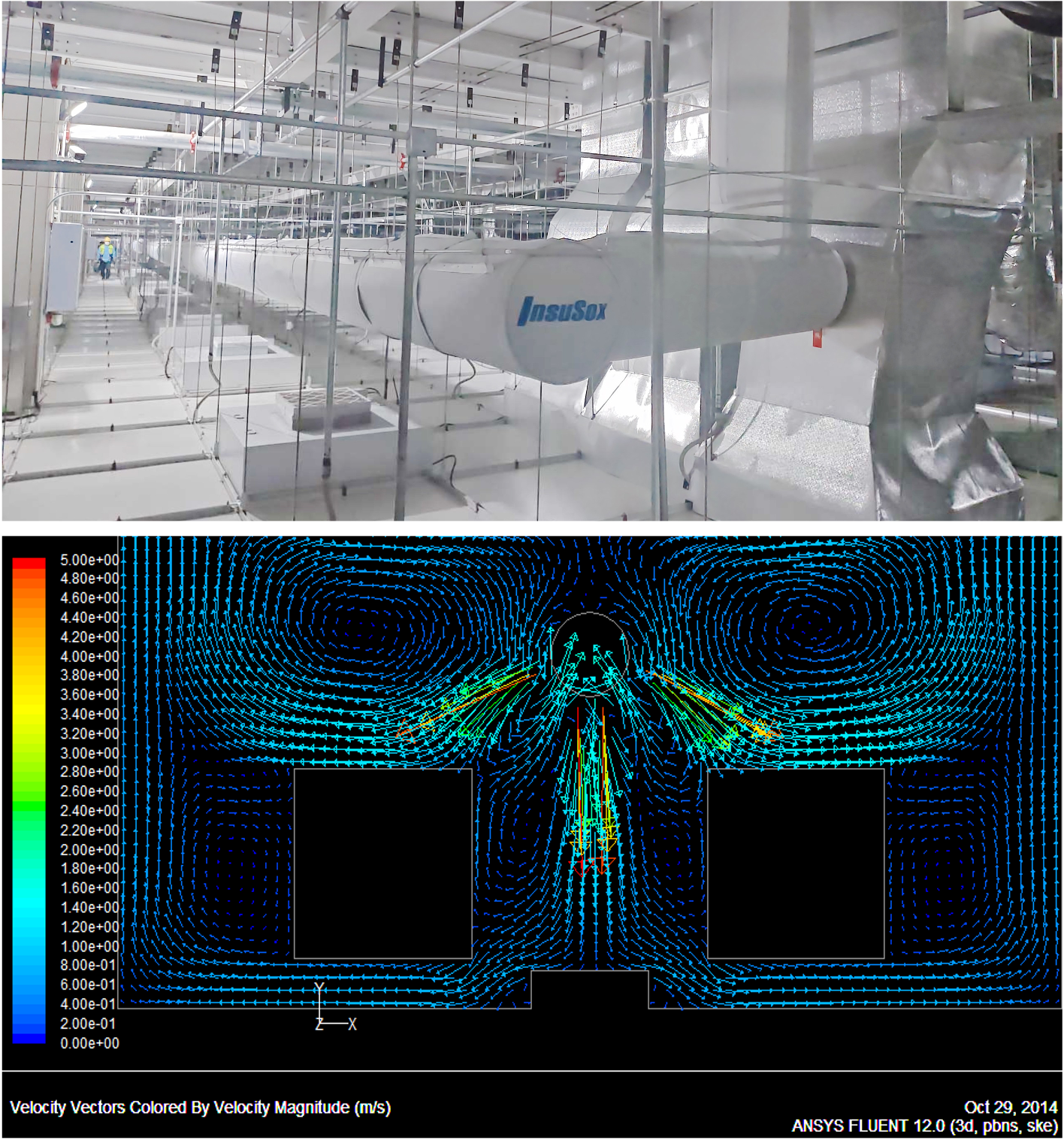Click the InsuSox logo on the duct
1064x1140 pixels.
point(562,310)
